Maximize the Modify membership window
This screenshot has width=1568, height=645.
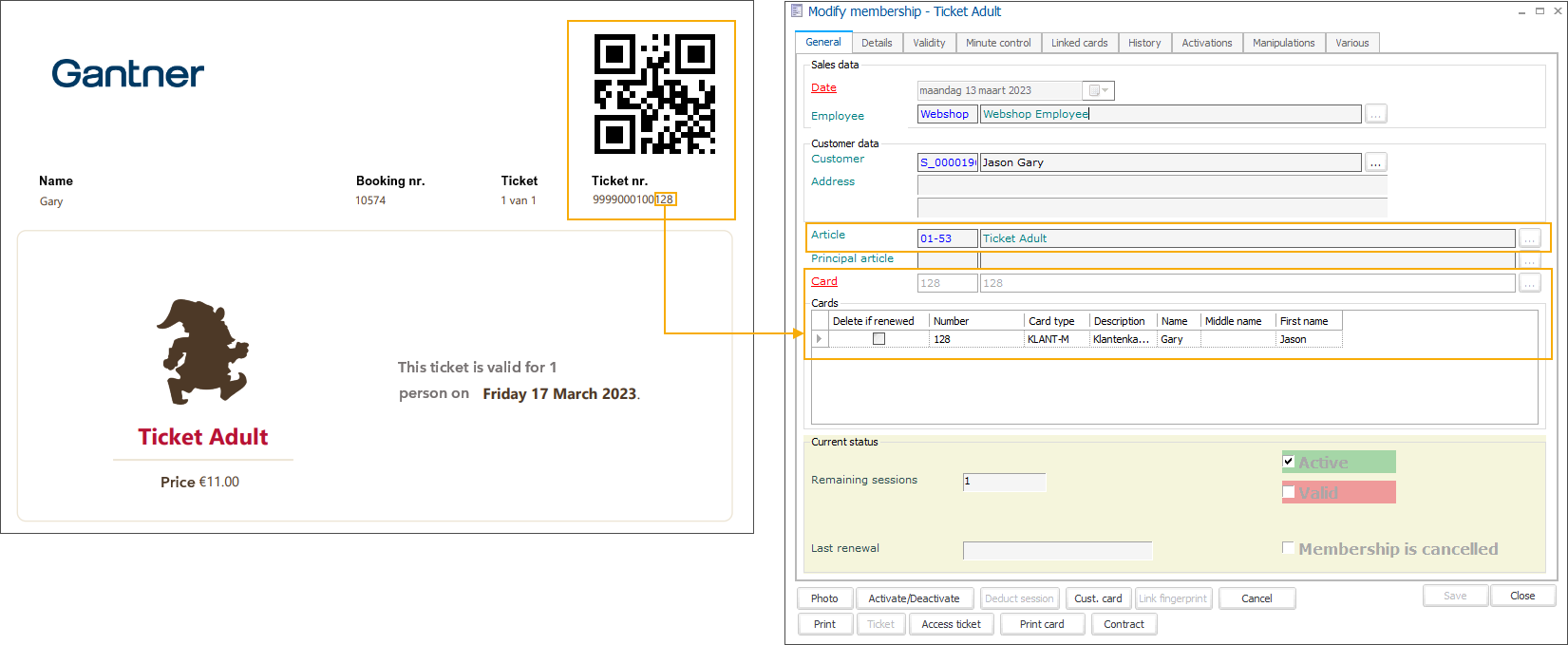(x=1540, y=11)
